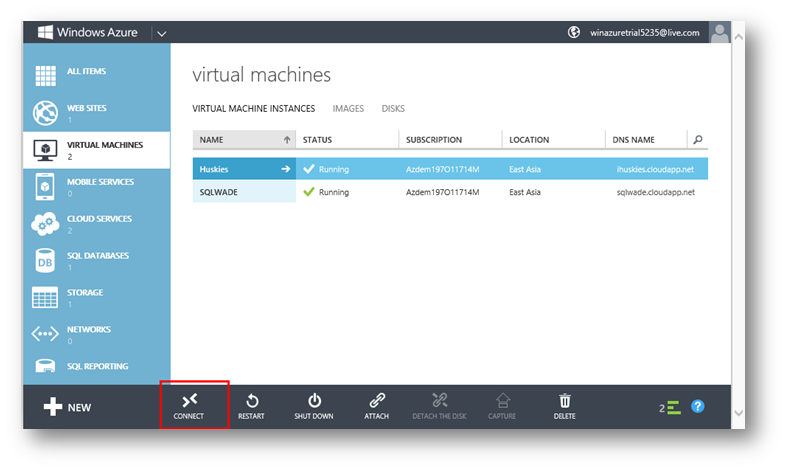The height and width of the screenshot is (471, 787).
Task: Select Virtual Machines monitor icon
Action: [46, 150]
